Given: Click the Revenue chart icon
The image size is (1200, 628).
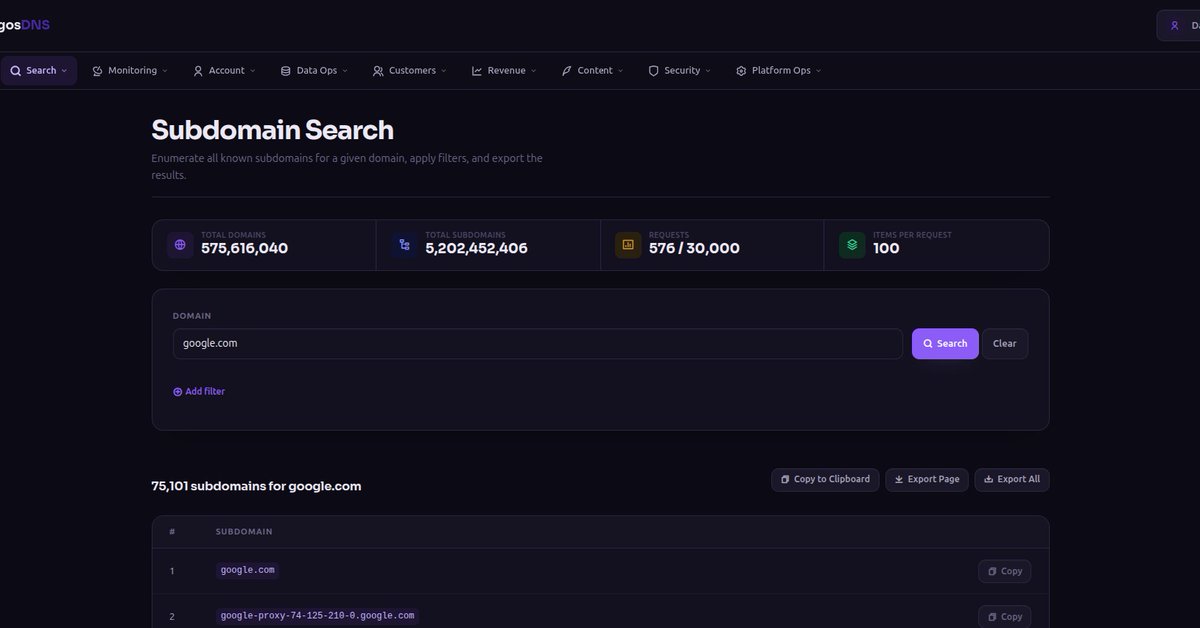Looking at the screenshot, I should pos(477,71).
